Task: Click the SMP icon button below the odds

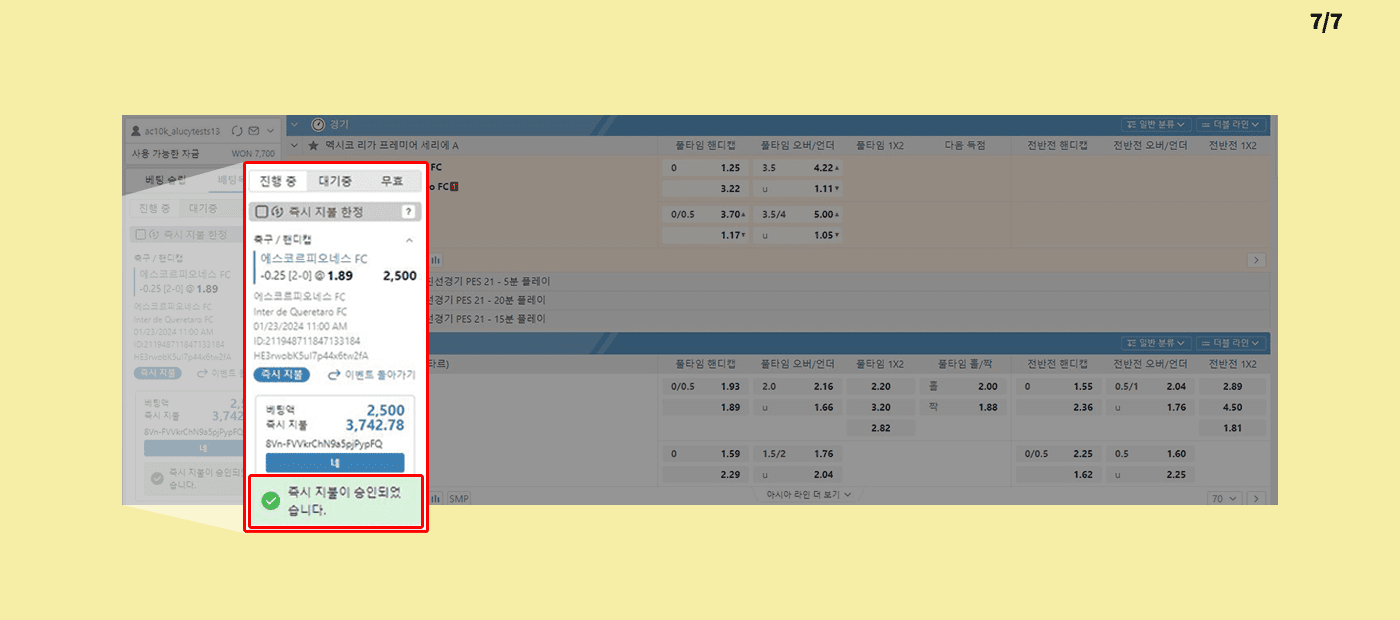Action: [458, 498]
